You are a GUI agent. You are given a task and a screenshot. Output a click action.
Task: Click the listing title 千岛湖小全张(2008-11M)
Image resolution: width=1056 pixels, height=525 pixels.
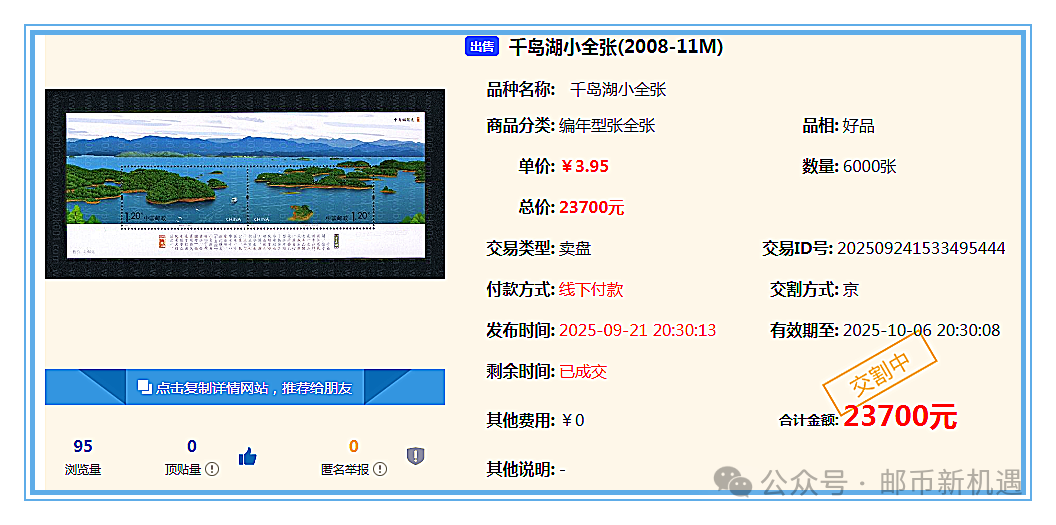click(615, 46)
